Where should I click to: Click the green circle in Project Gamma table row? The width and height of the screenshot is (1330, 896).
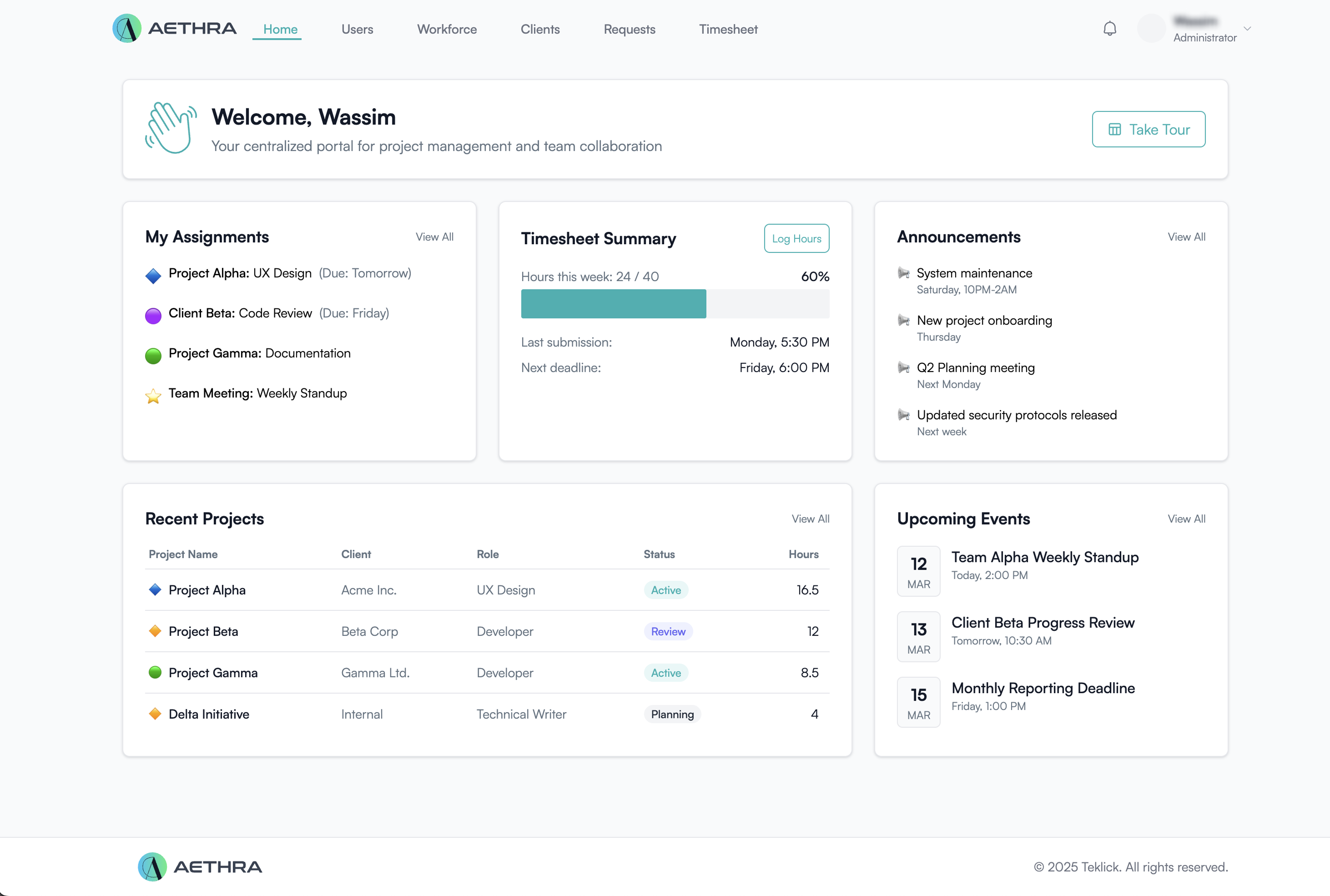click(155, 672)
